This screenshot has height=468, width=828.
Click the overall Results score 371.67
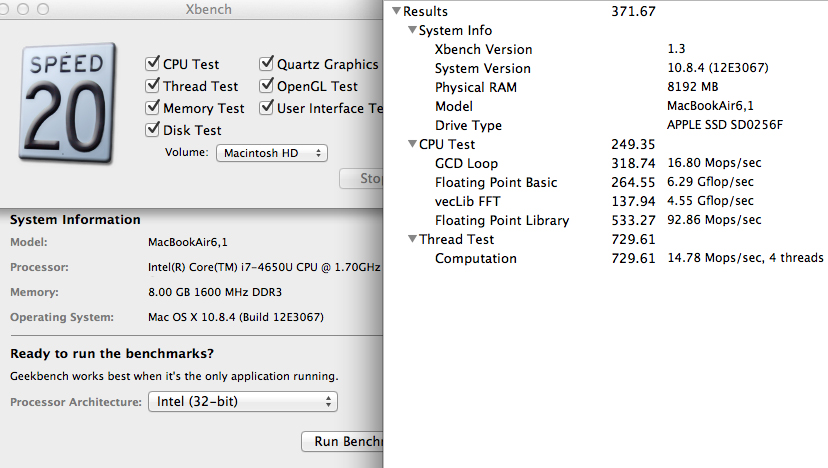(633, 11)
